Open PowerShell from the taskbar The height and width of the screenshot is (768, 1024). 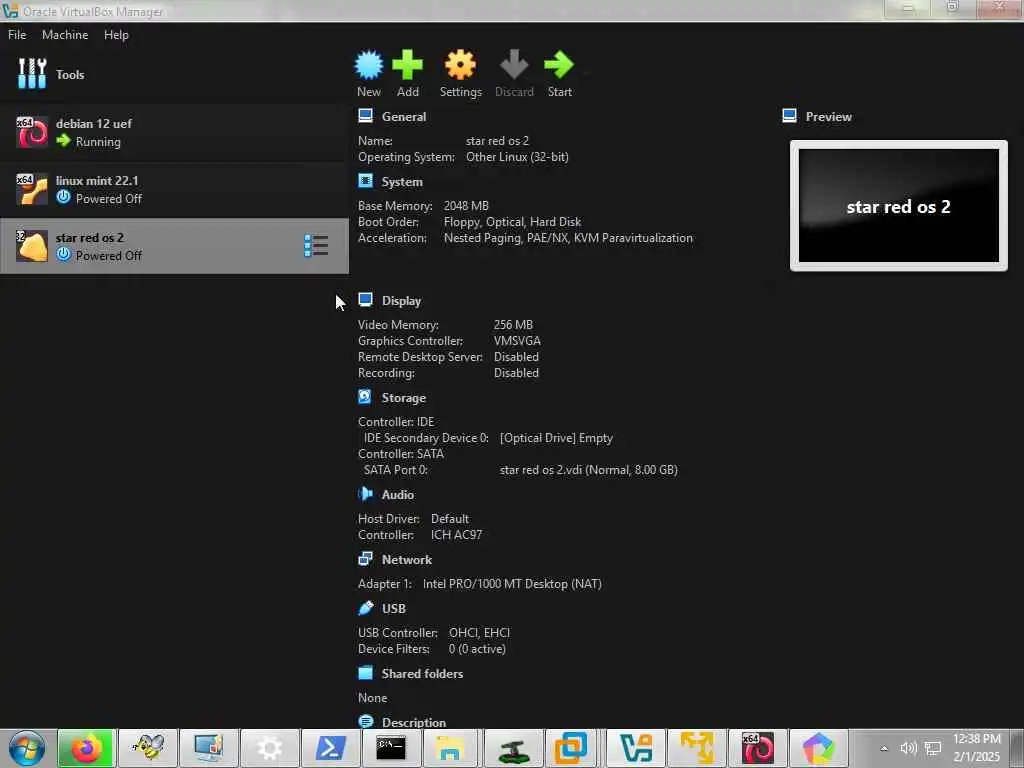point(330,748)
